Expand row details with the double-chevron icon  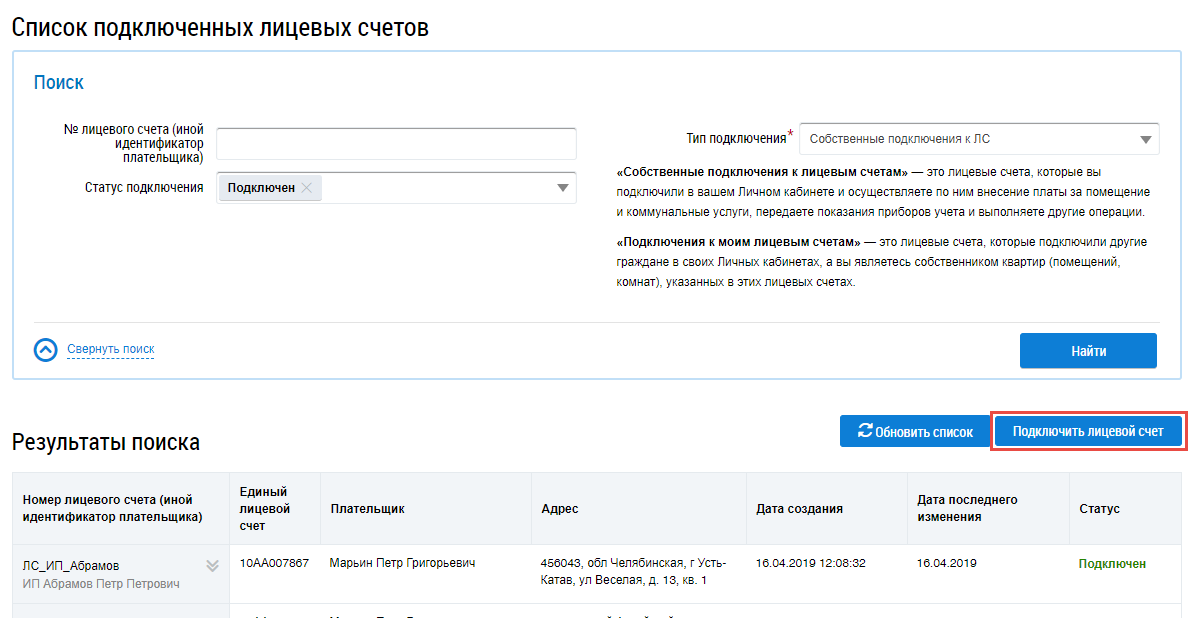click(x=212, y=566)
